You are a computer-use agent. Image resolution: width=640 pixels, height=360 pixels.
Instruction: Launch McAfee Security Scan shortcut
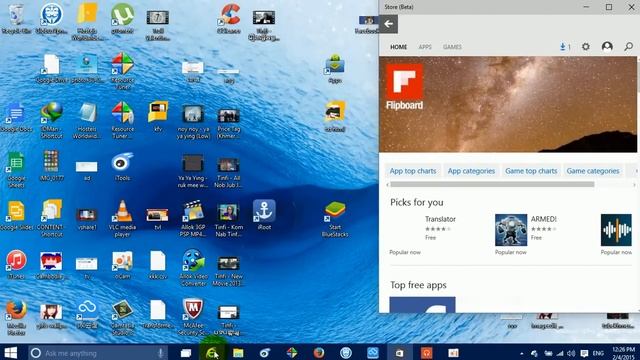[x=193, y=317]
